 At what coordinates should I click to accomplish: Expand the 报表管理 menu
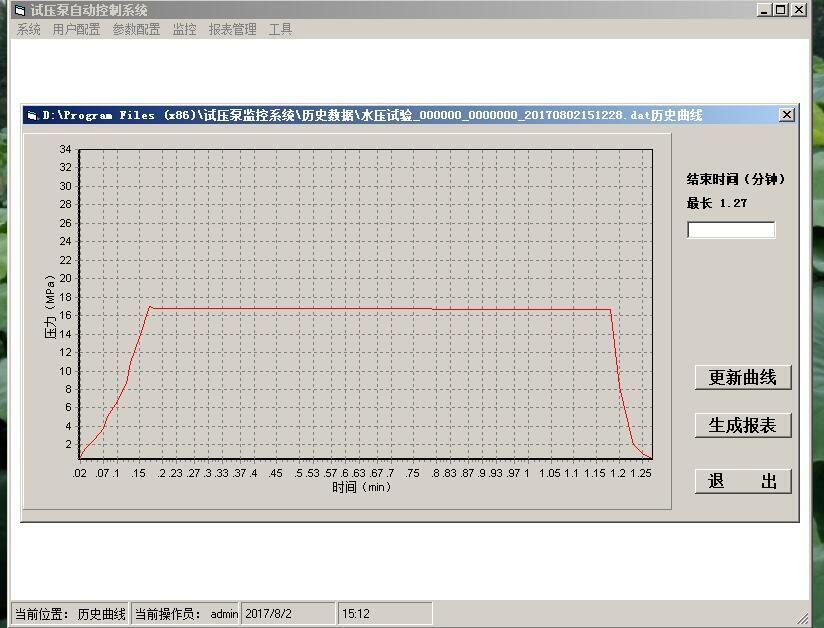[232, 30]
